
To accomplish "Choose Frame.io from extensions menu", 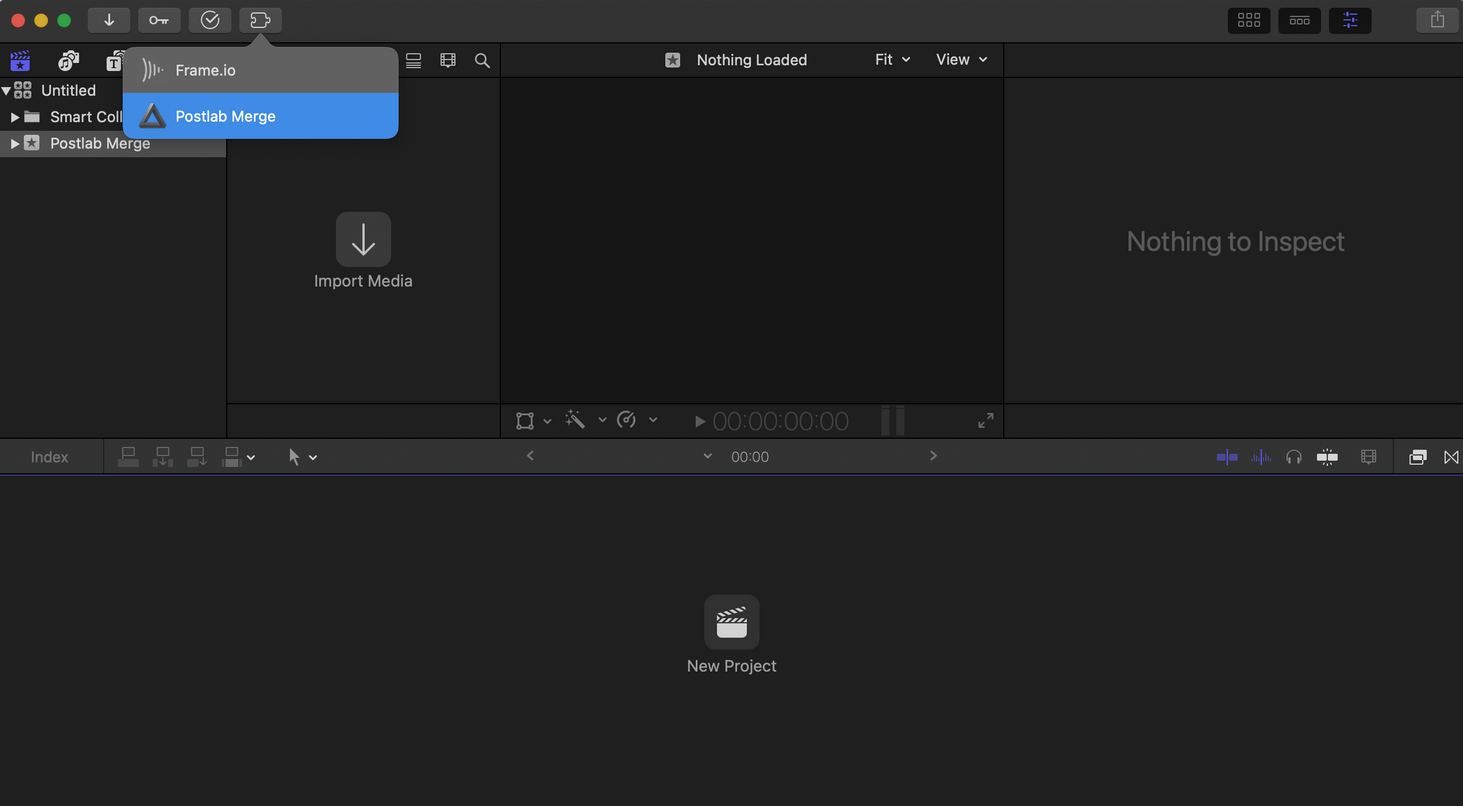I will point(260,70).
